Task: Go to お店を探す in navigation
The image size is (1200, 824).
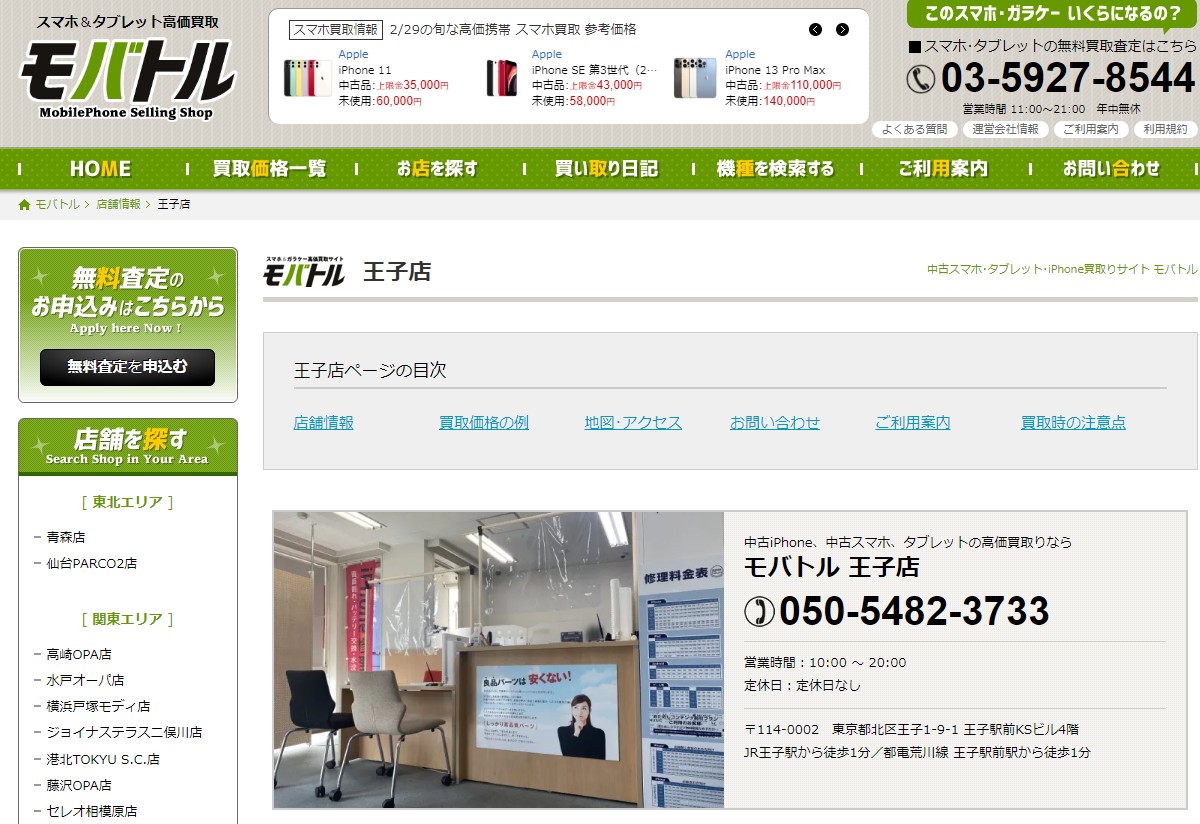Action: tap(437, 169)
